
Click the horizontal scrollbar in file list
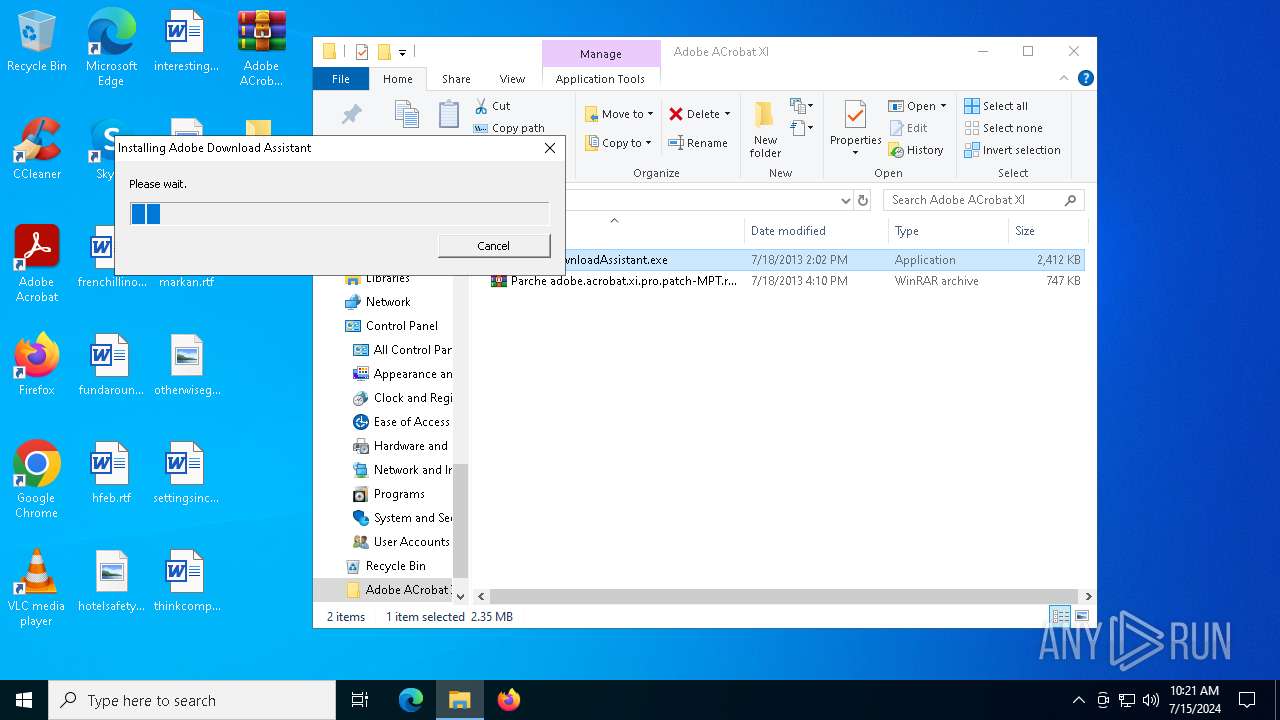tap(783, 596)
